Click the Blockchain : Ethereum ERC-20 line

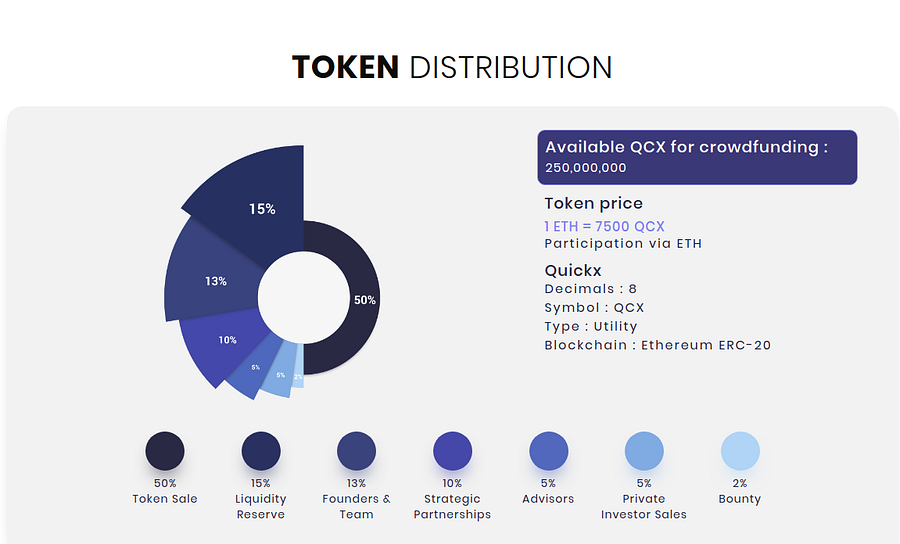tap(658, 345)
